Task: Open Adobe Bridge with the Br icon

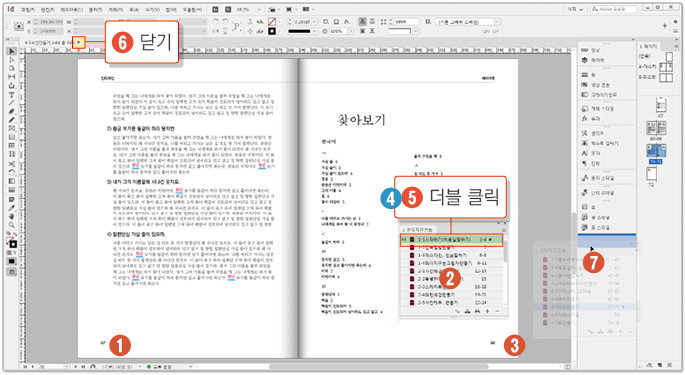Action: click(x=216, y=9)
